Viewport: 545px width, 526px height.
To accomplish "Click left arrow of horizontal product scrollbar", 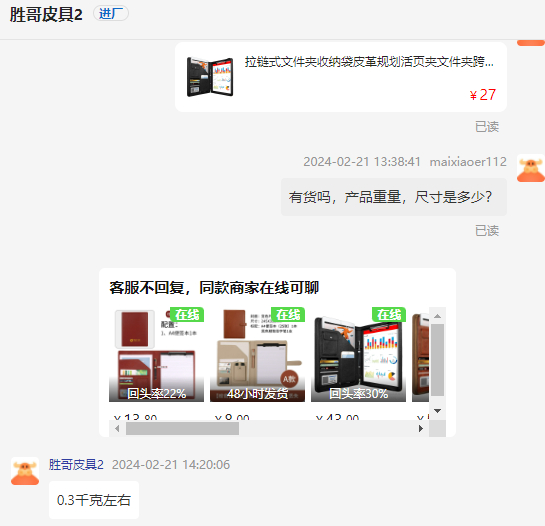I will tap(117, 429).
